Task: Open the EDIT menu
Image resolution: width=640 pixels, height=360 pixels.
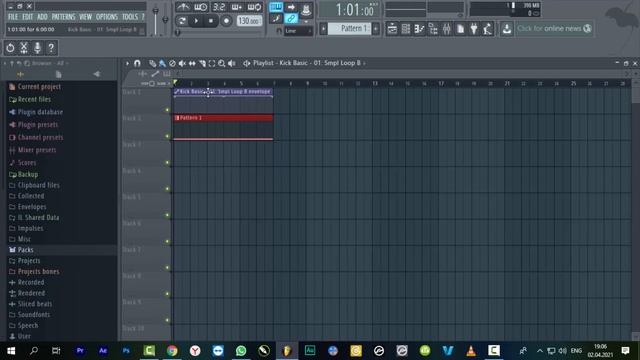Action: pos(27,17)
